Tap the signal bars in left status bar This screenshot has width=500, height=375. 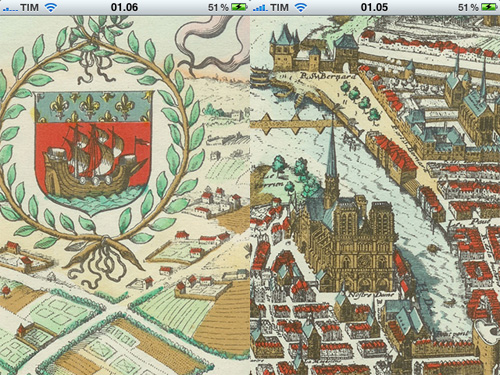10,8
